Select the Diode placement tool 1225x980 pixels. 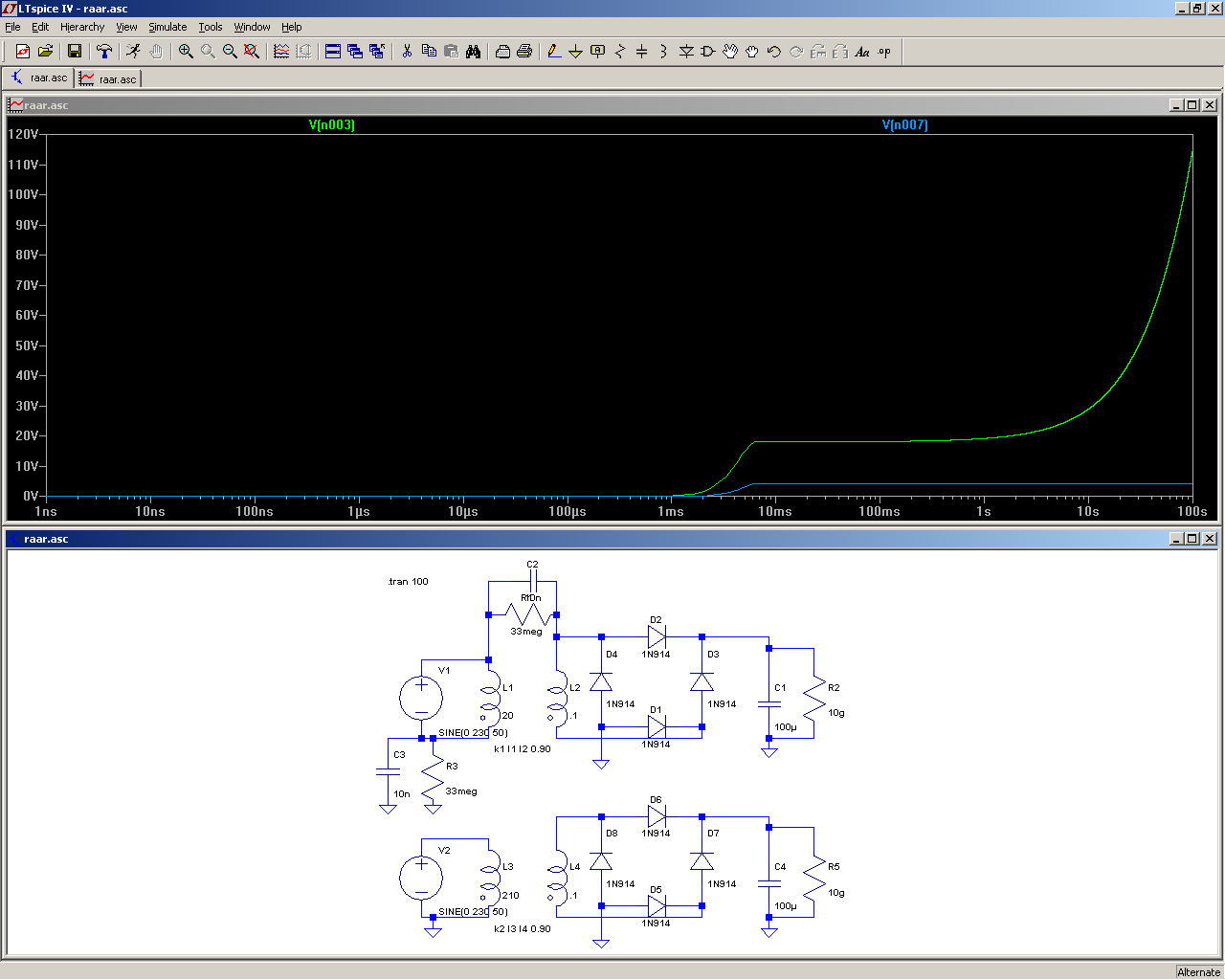pyautogui.click(x=686, y=52)
